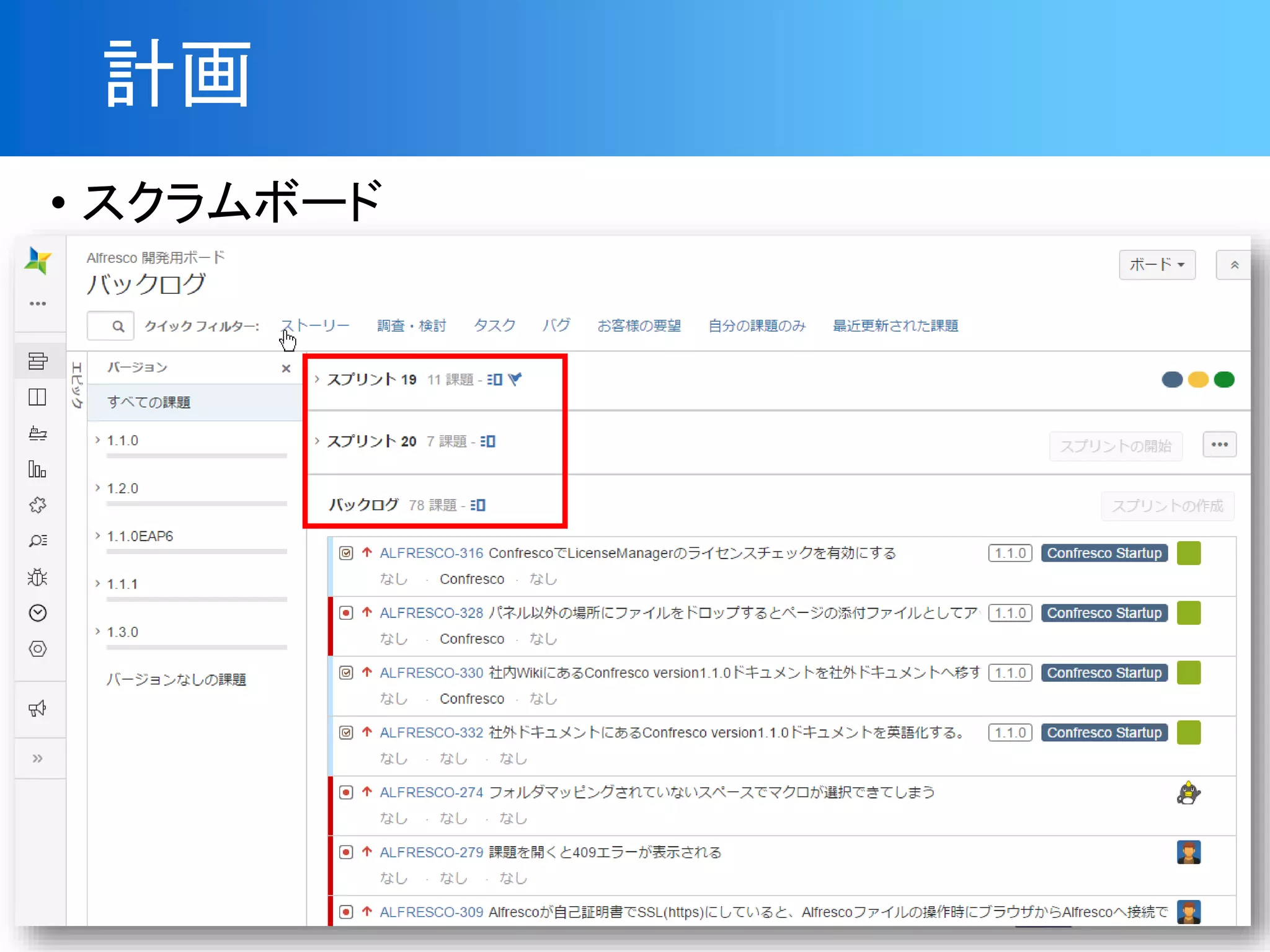Expand the sidebar with double-chevron icon
The image size is (1270, 952).
(x=38, y=759)
